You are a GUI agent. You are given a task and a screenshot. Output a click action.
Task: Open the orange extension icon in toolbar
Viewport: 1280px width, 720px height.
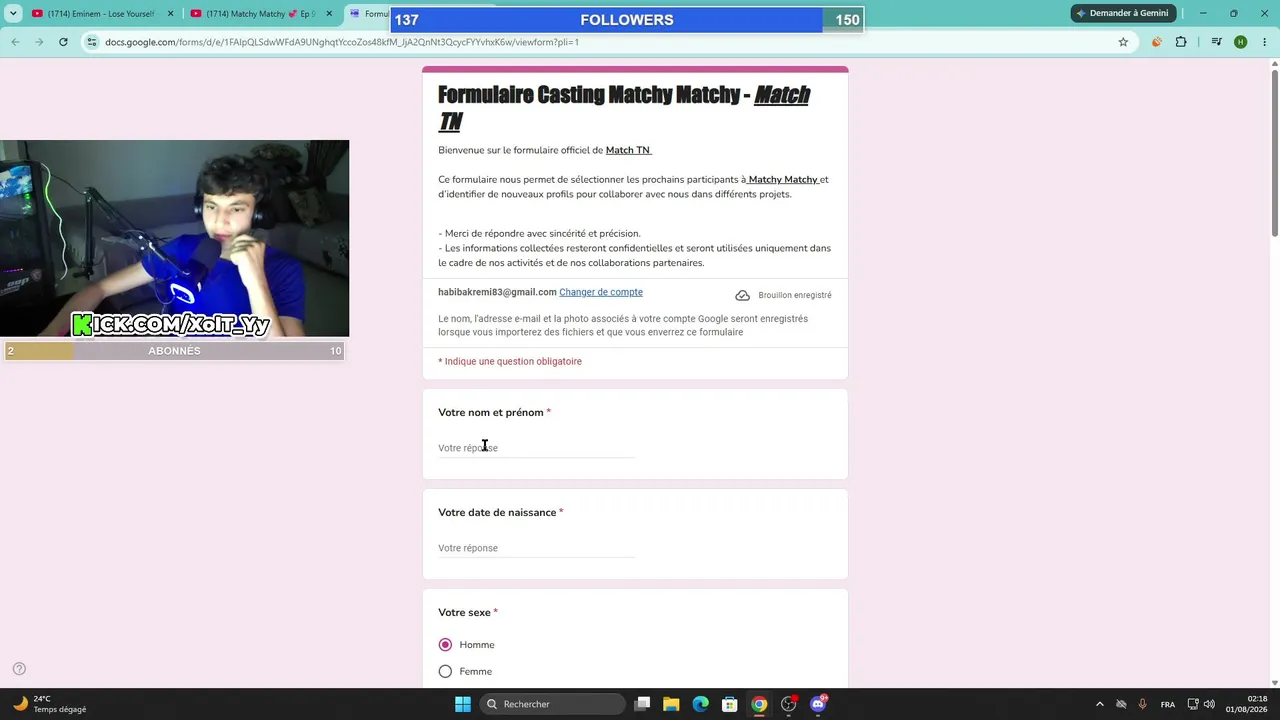point(1157,42)
